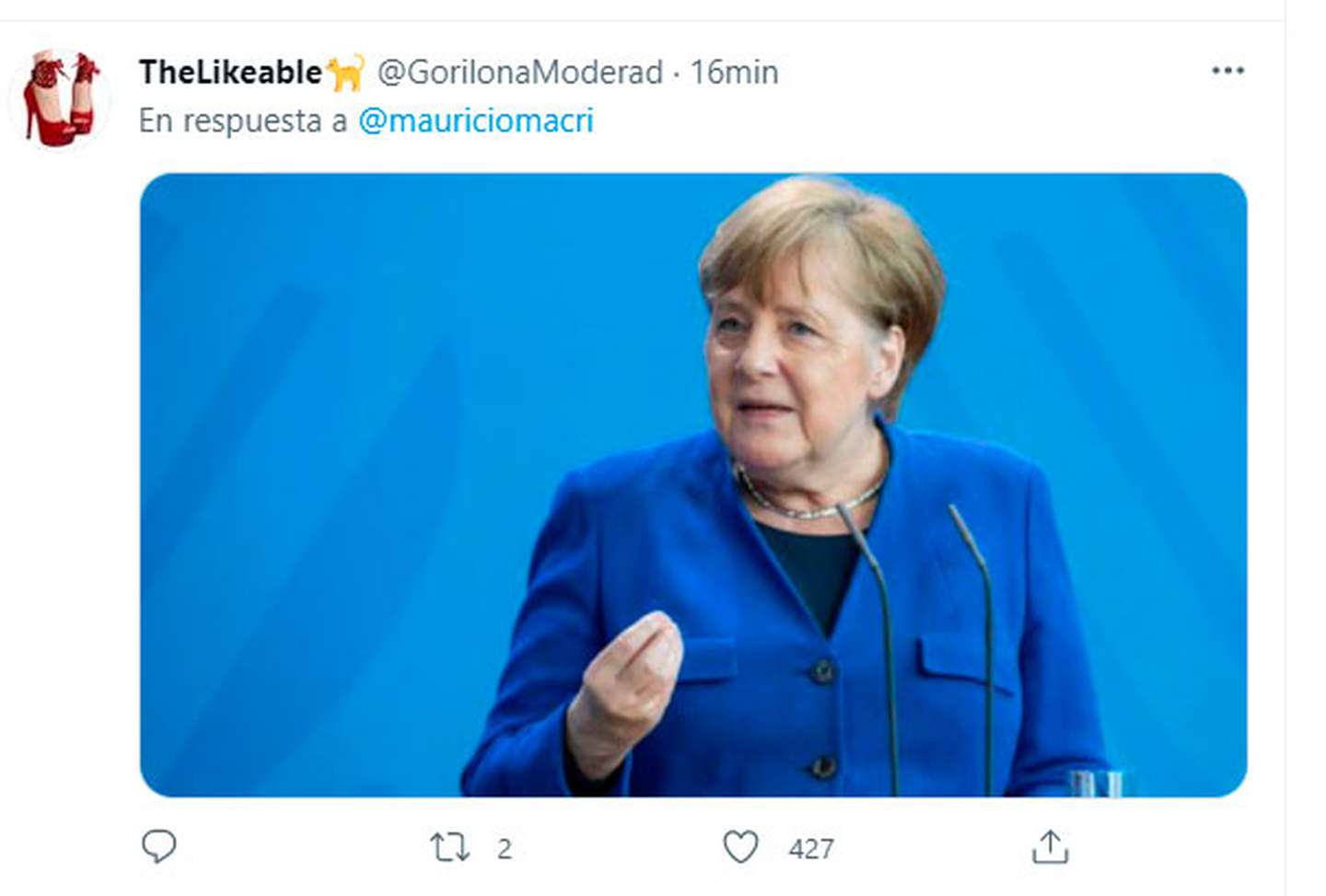Visit the @GorilonaModerad handle
Screen dimensions: 1326x896
pos(520,72)
